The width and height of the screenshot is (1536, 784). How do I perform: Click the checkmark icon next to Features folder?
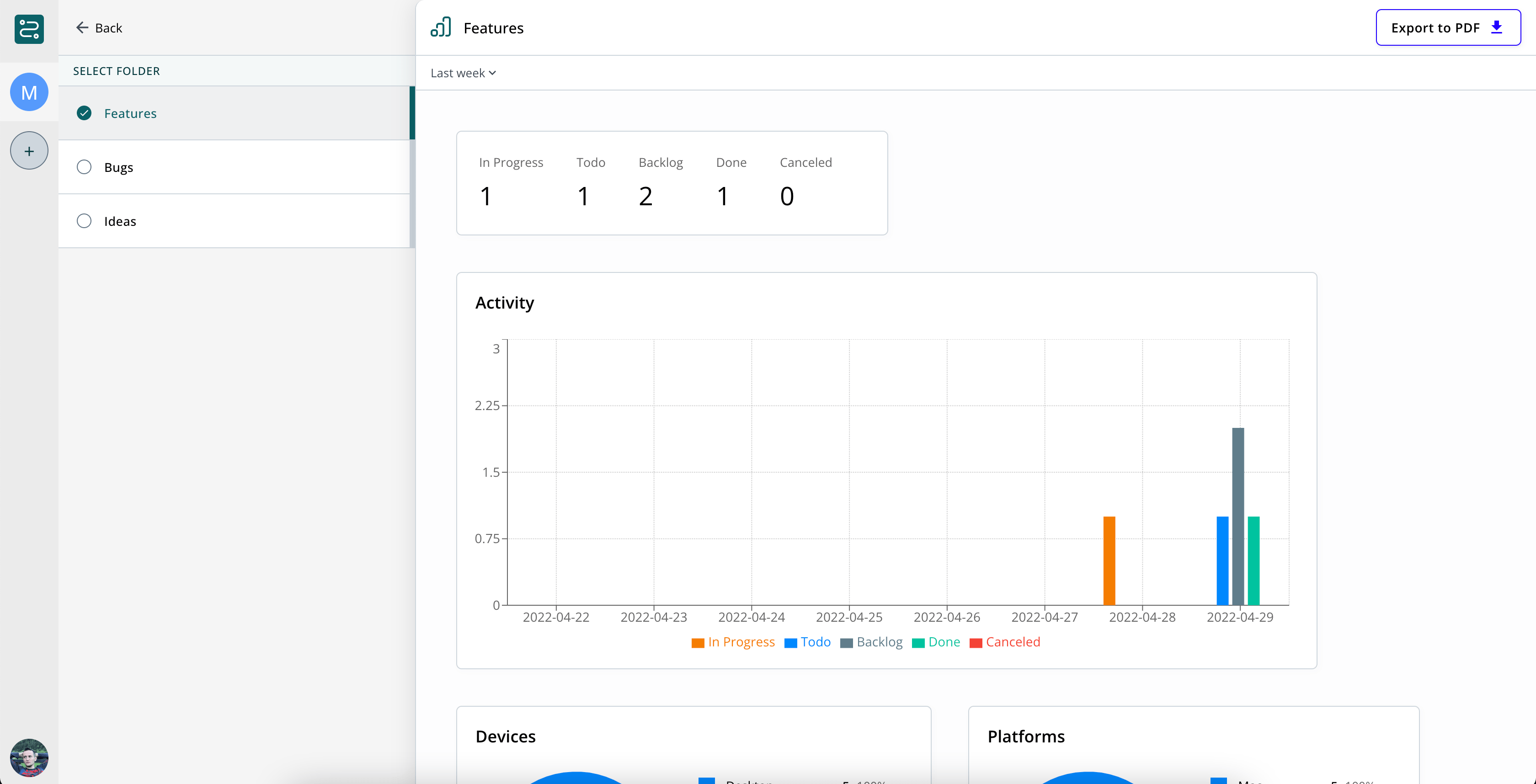click(84, 112)
